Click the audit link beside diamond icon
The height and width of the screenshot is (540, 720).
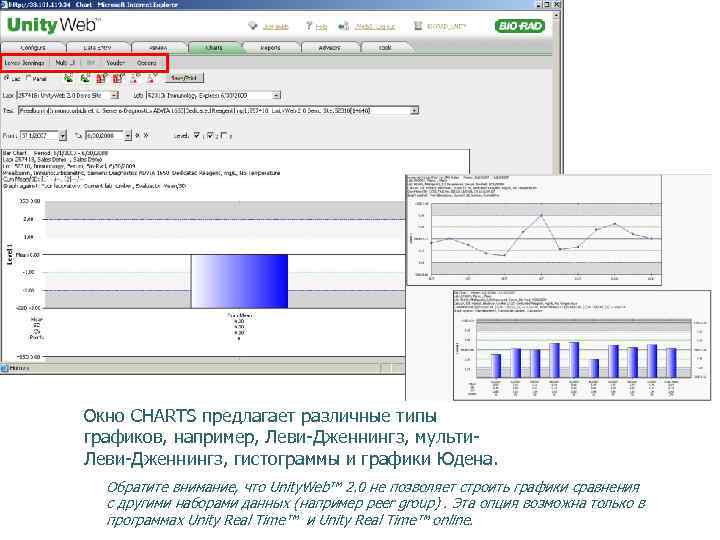click(x=276, y=27)
